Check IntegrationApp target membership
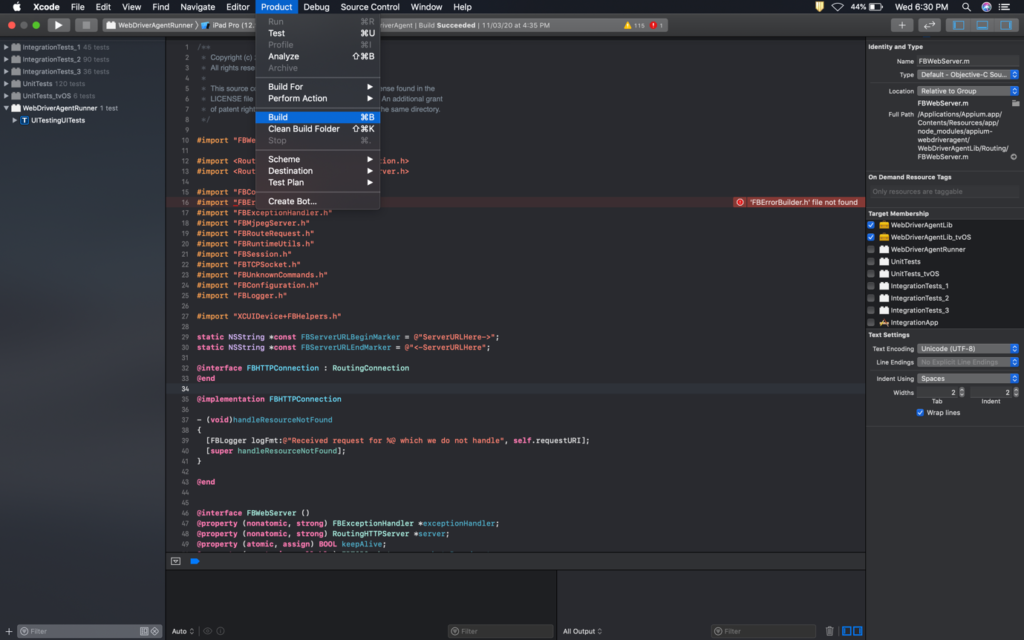The width and height of the screenshot is (1024, 640). pyautogui.click(x=871, y=323)
